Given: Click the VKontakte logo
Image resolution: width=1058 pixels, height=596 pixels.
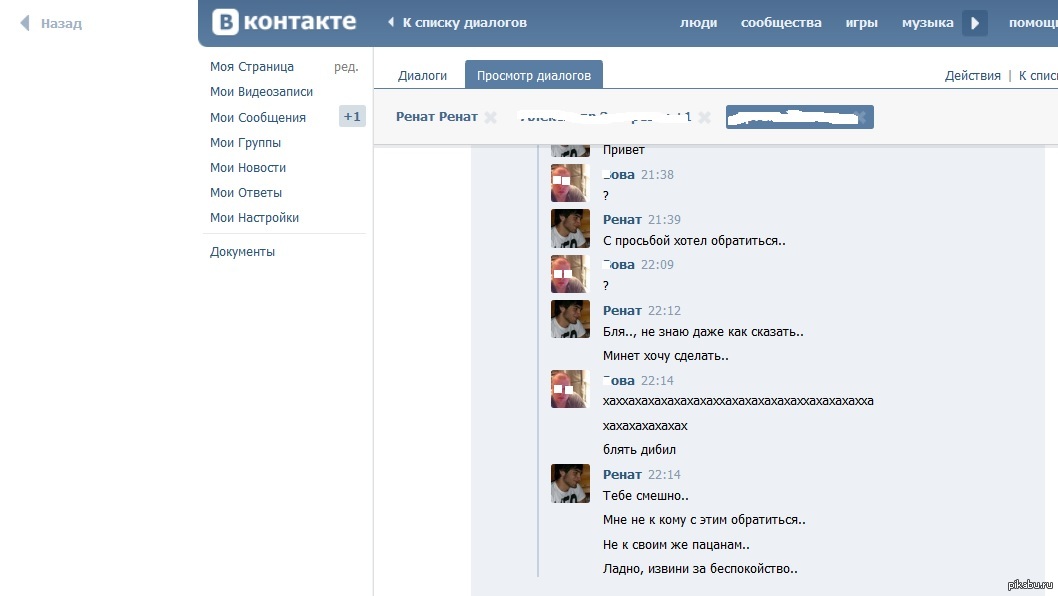Looking at the screenshot, I should tap(284, 22).
